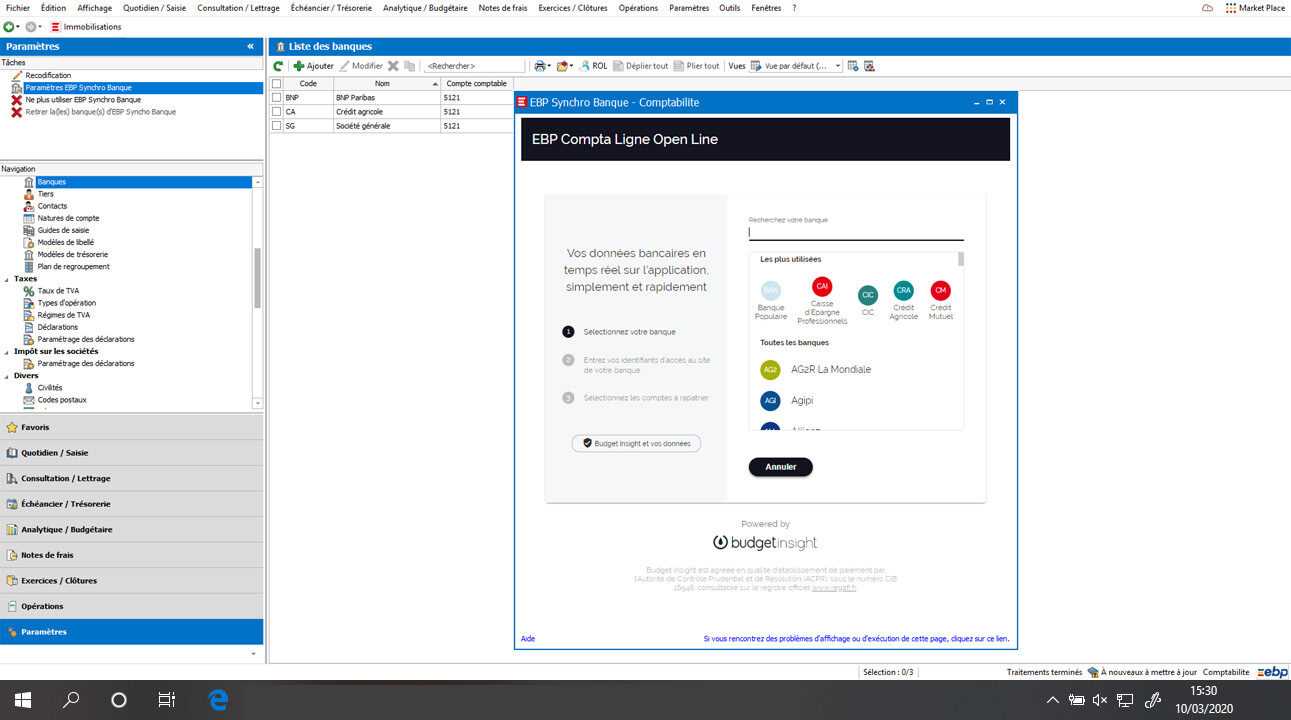1291x720 pixels.
Task: Open the Affichage menu
Action: coord(95,8)
